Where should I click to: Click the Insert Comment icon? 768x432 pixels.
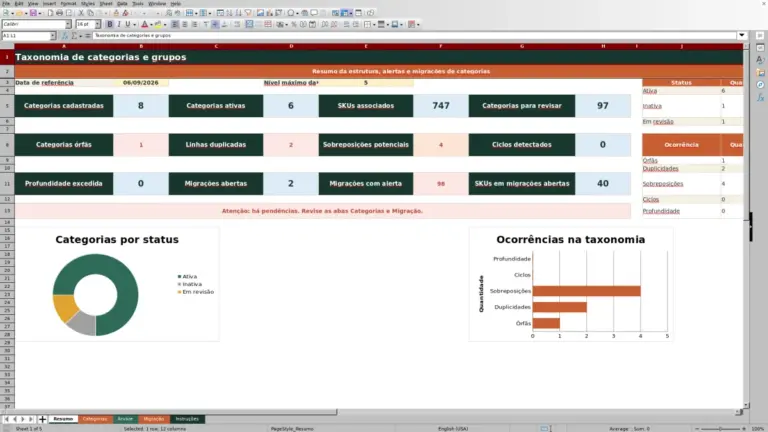click(x=314, y=13)
